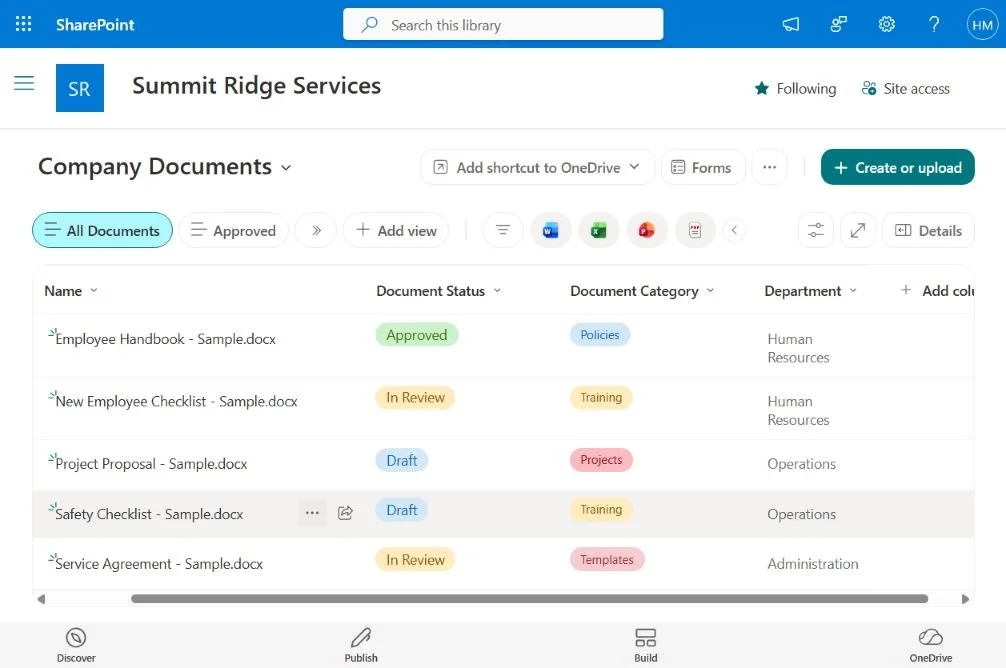Open the Build tab
Screen dimensions: 1006x668
(645, 645)
